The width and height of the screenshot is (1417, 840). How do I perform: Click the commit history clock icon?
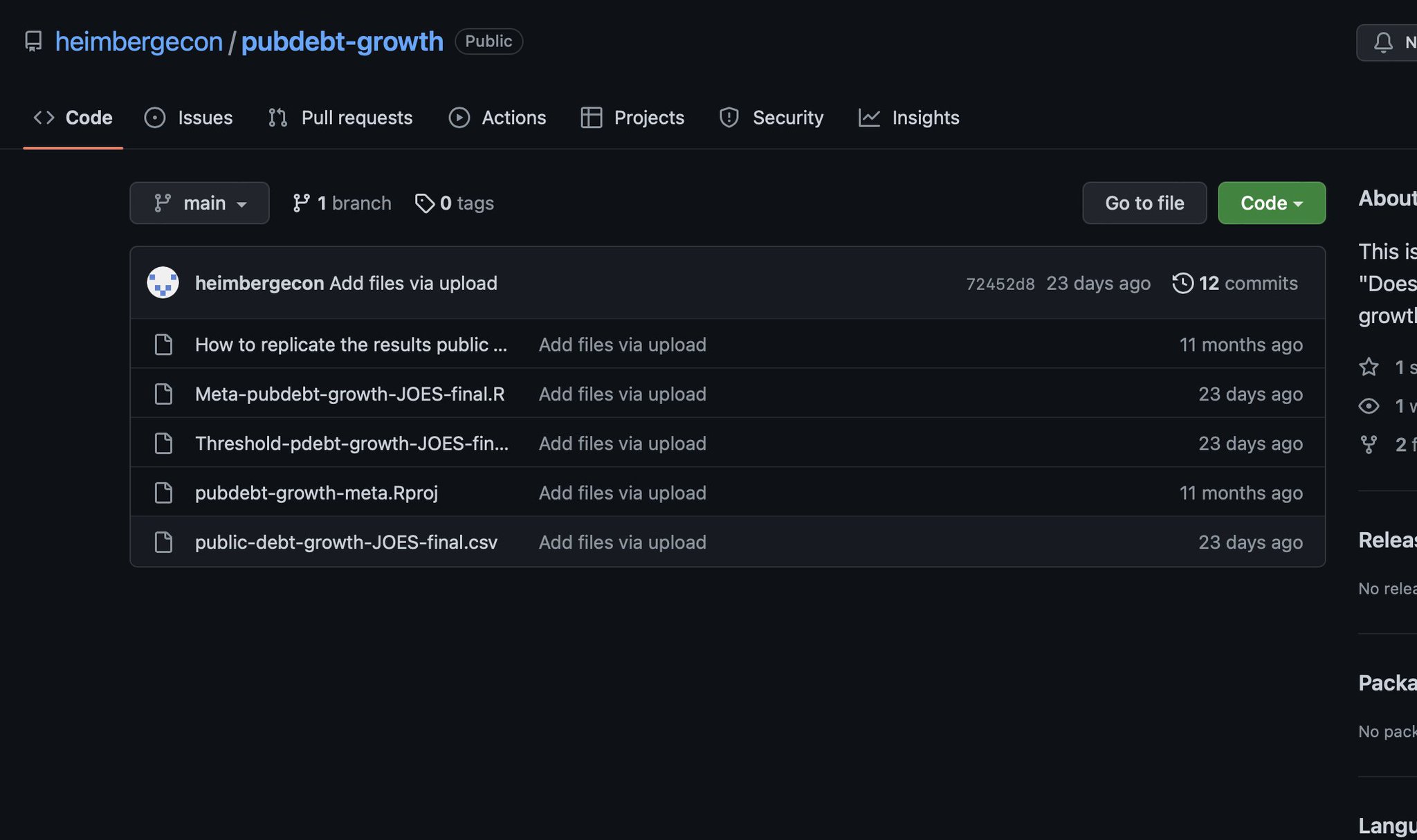pos(1182,283)
